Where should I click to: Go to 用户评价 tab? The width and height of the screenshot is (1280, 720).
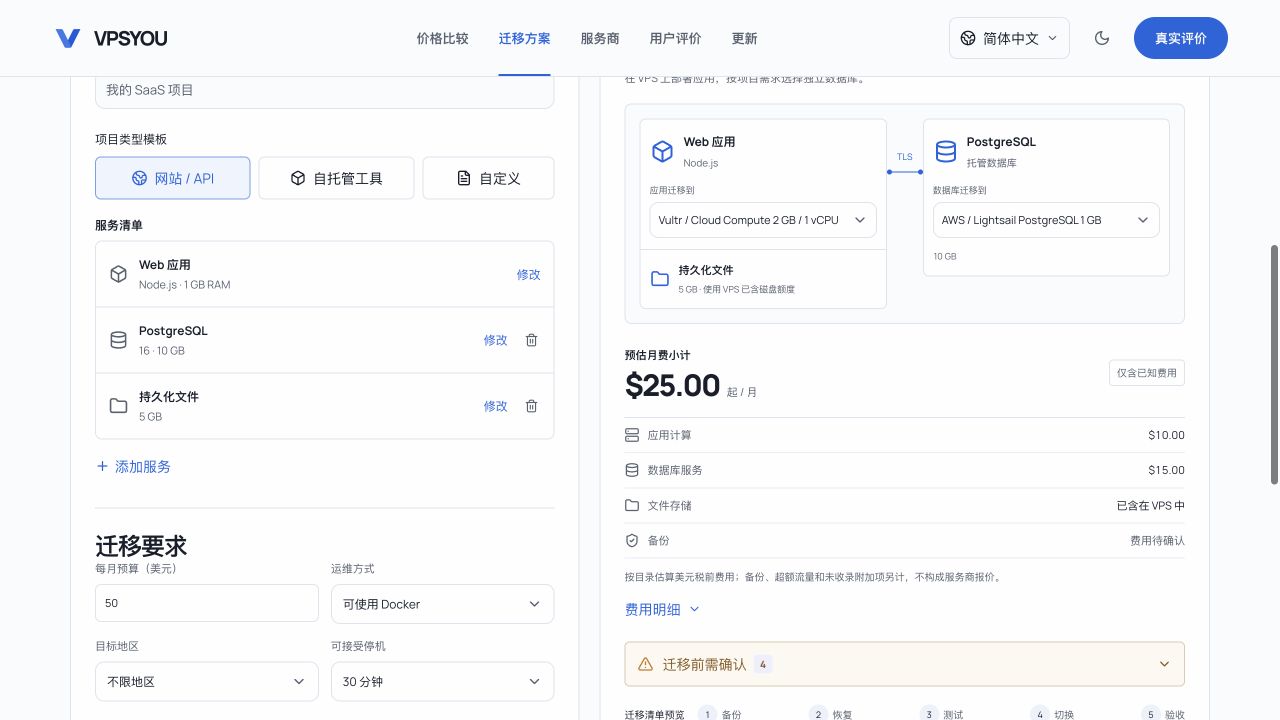pyautogui.click(x=675, y=38)
